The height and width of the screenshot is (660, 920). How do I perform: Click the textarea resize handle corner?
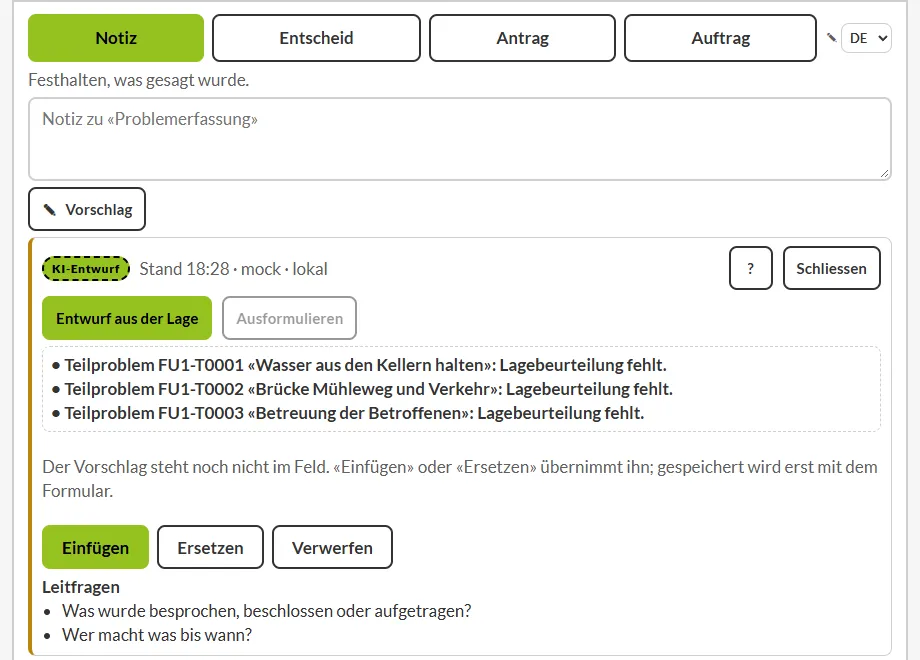coord(885,173)
